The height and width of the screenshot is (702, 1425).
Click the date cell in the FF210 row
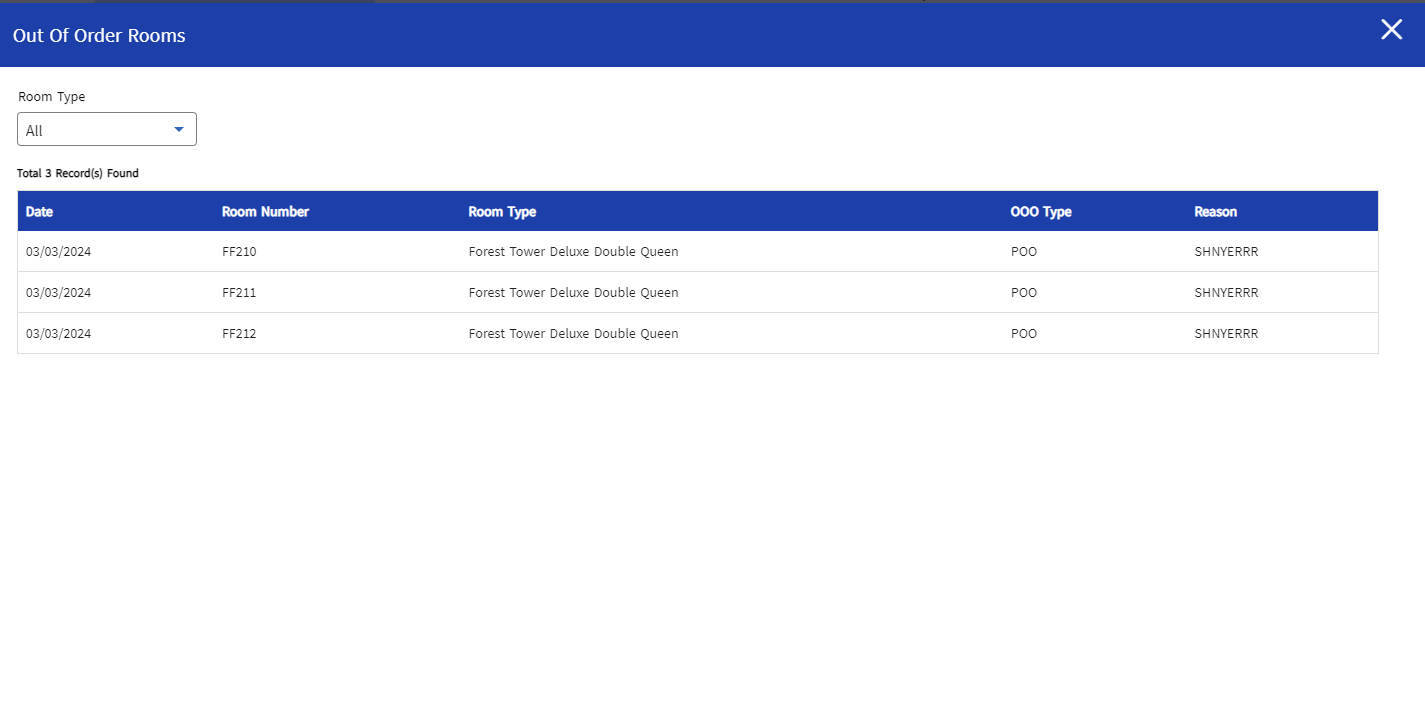(58, 252)
